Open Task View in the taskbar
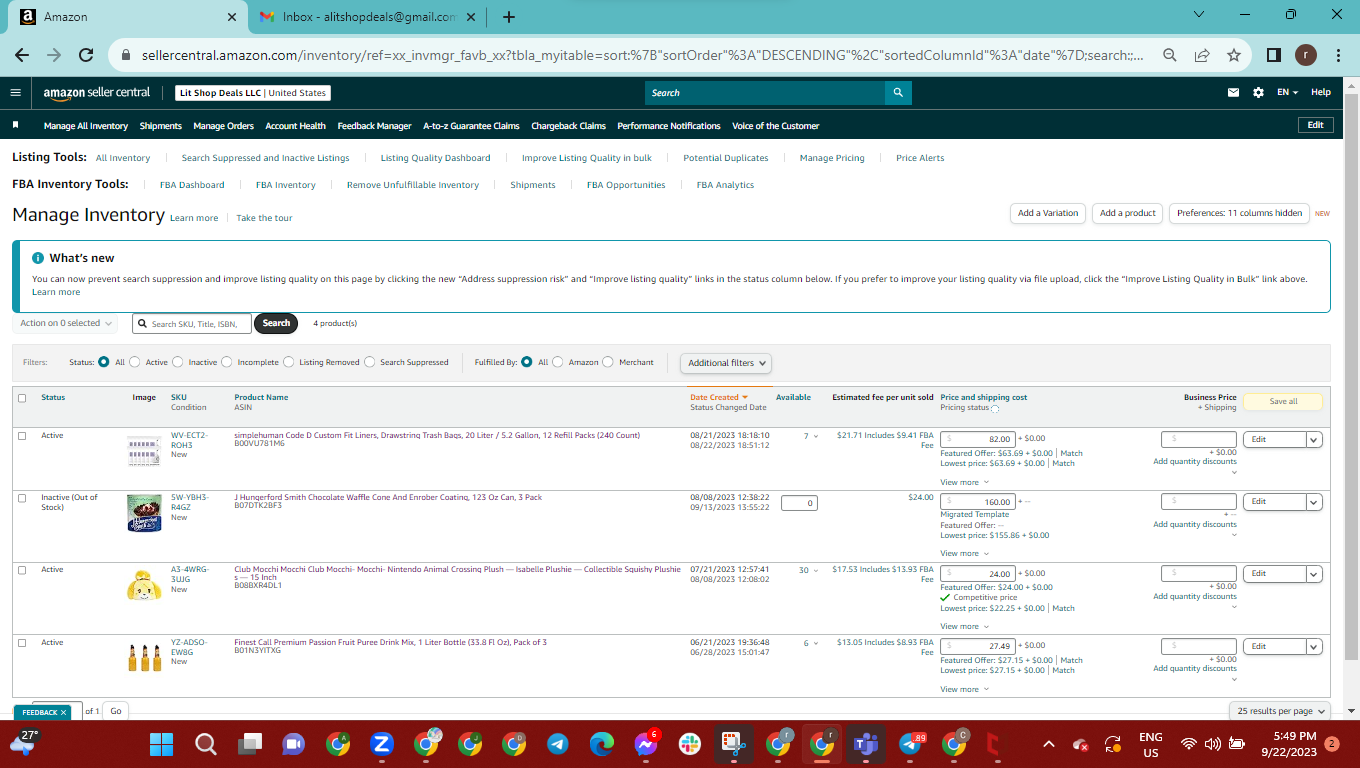The height and width of the screenshot is (768, 1360). [249, 744]
